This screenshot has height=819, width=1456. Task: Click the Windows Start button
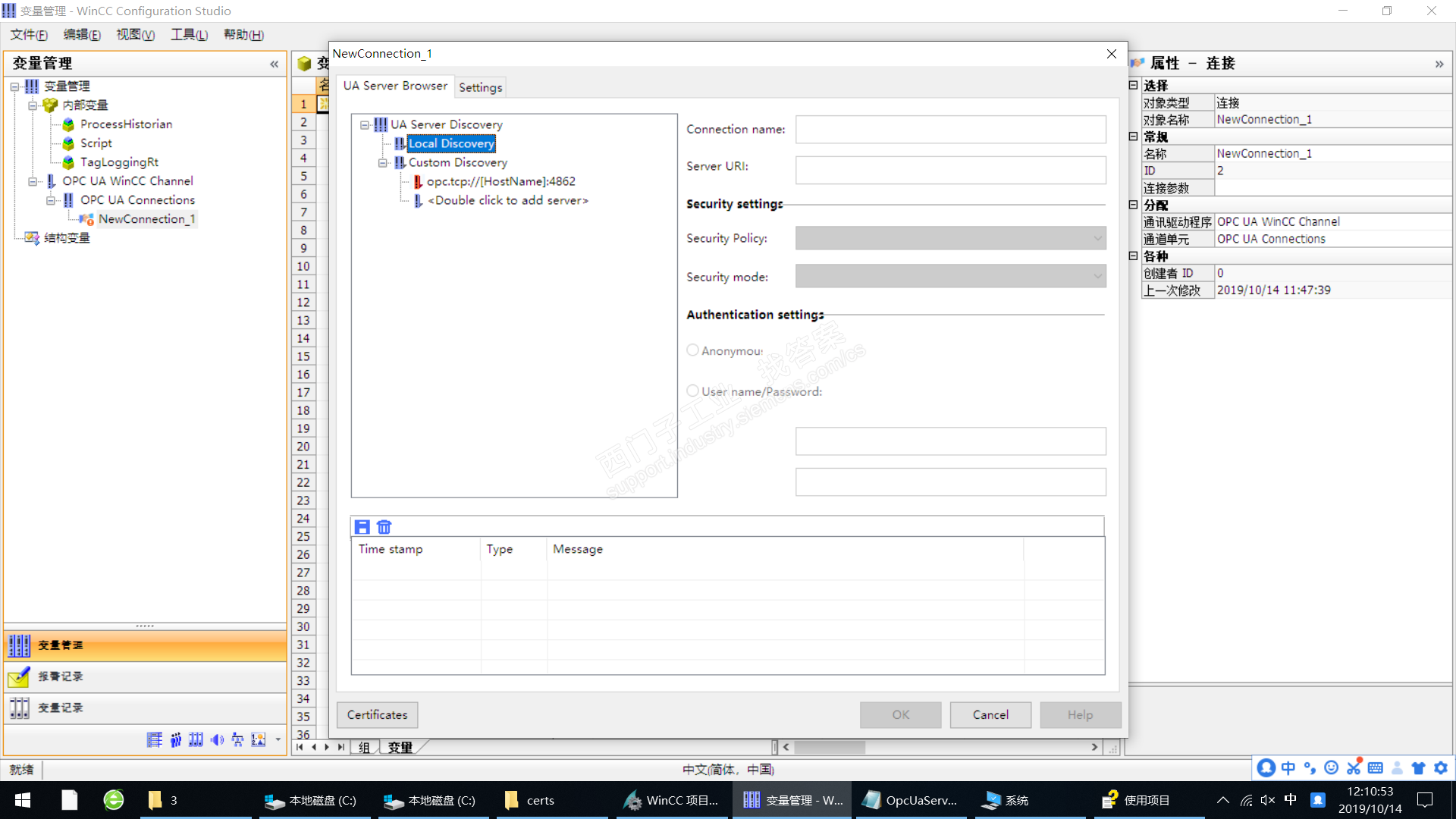[x=23, y=800]
